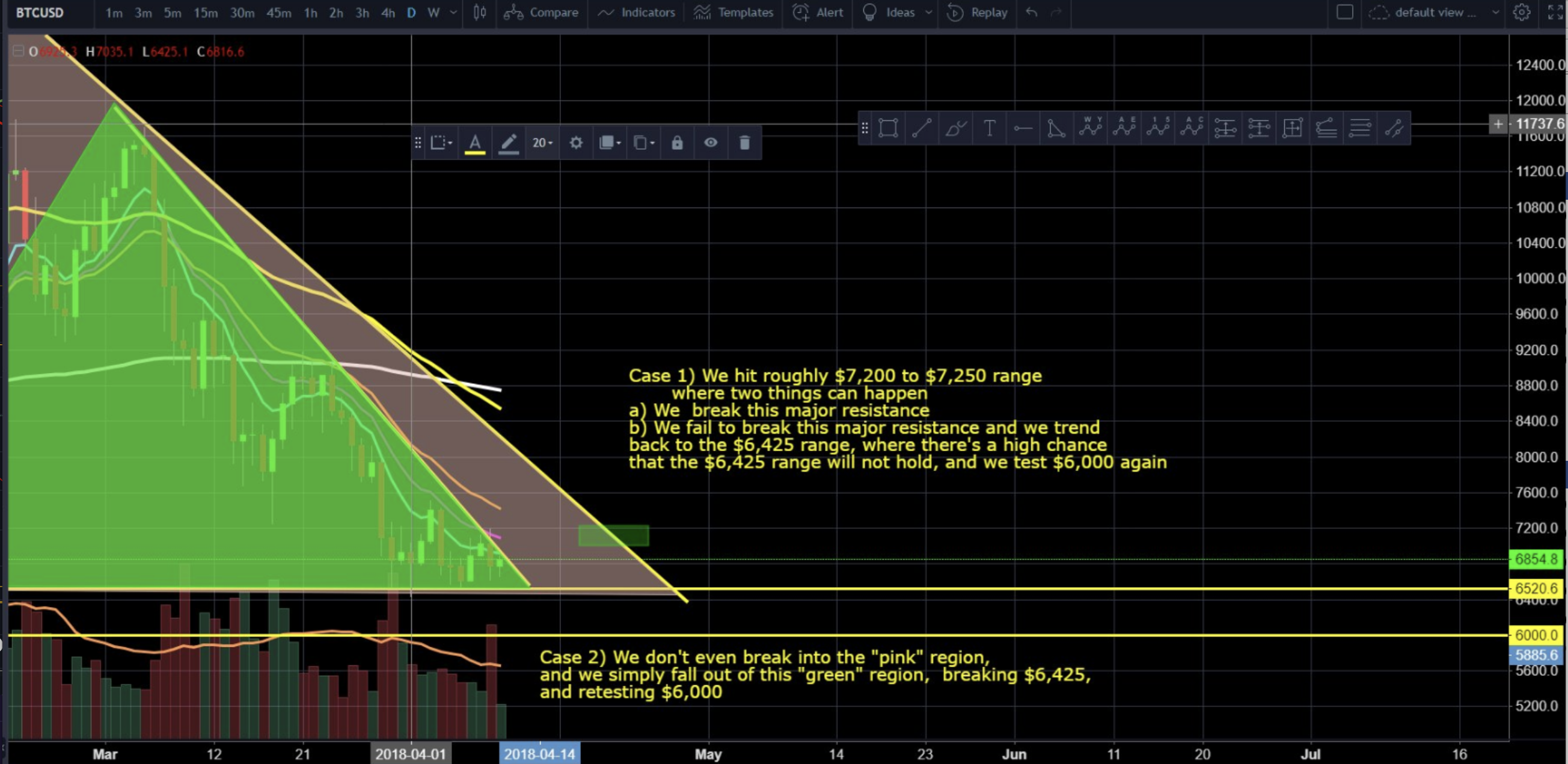Click the Redo arrow in top toolbar
Screen dimensions: 1568x764
[x=1057, y=12]
